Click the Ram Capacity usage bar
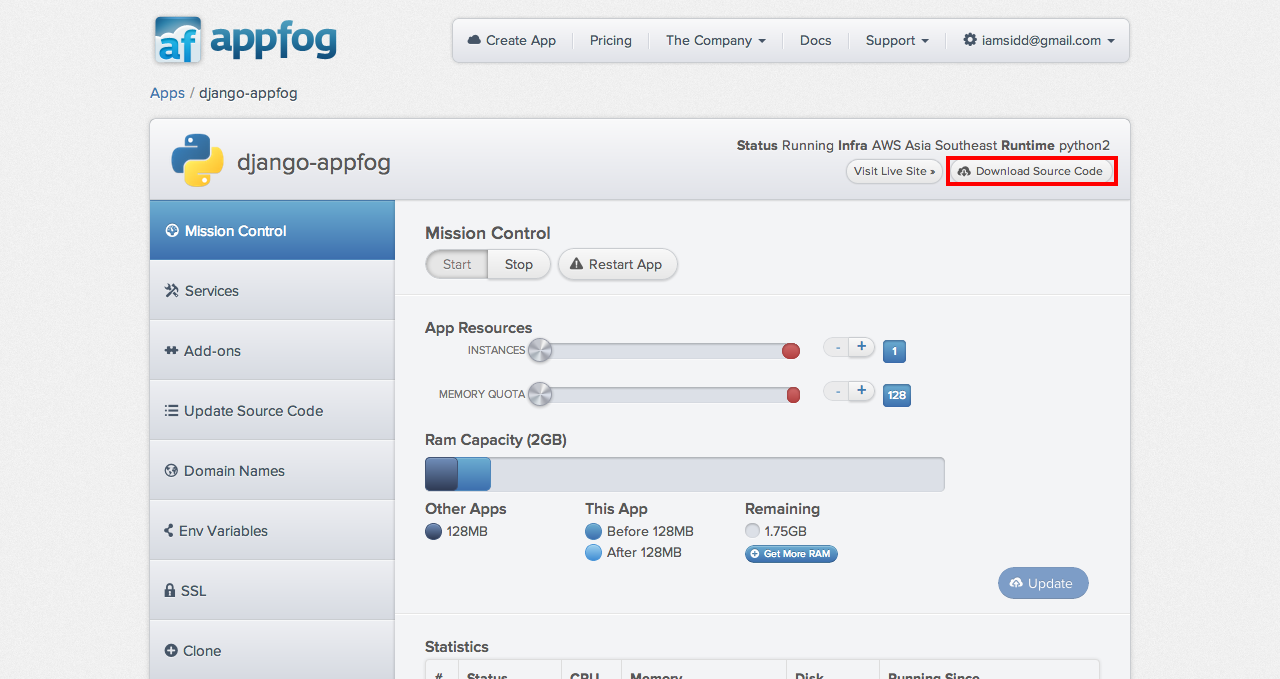 (685, 474)
